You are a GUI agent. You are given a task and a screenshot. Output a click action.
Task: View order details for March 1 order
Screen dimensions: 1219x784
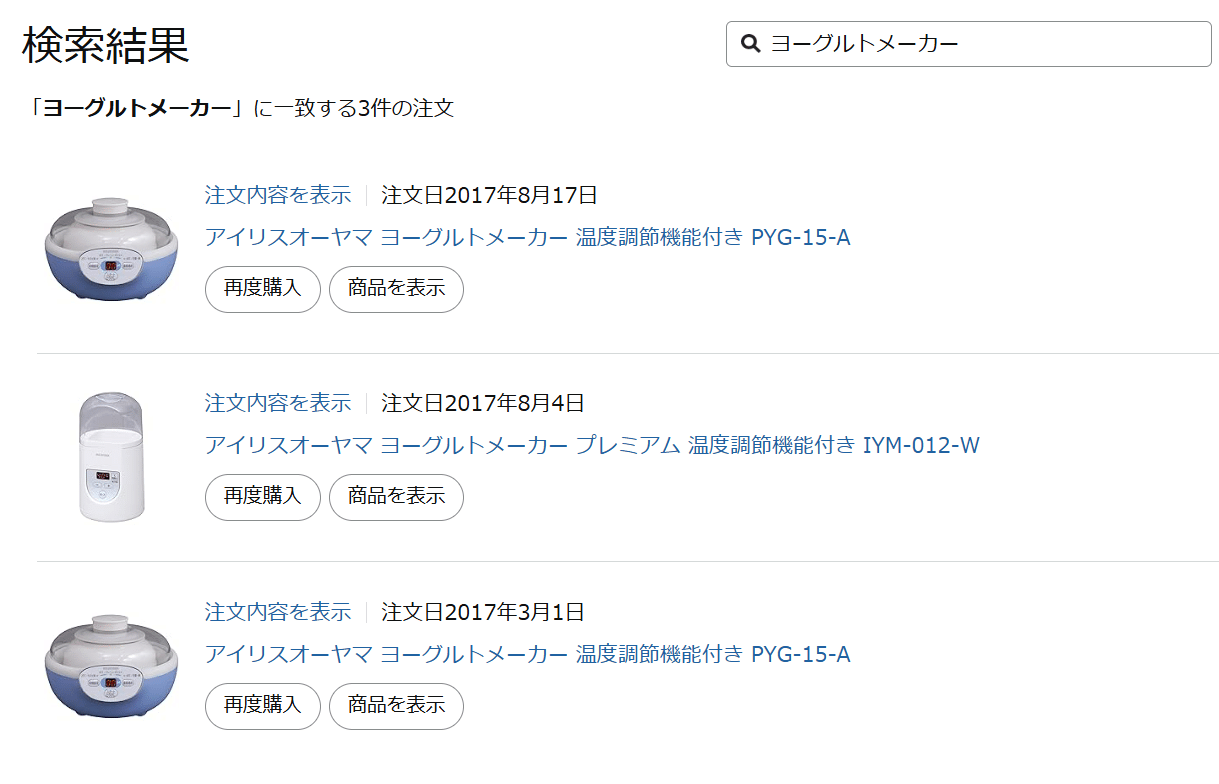point(278,611)
